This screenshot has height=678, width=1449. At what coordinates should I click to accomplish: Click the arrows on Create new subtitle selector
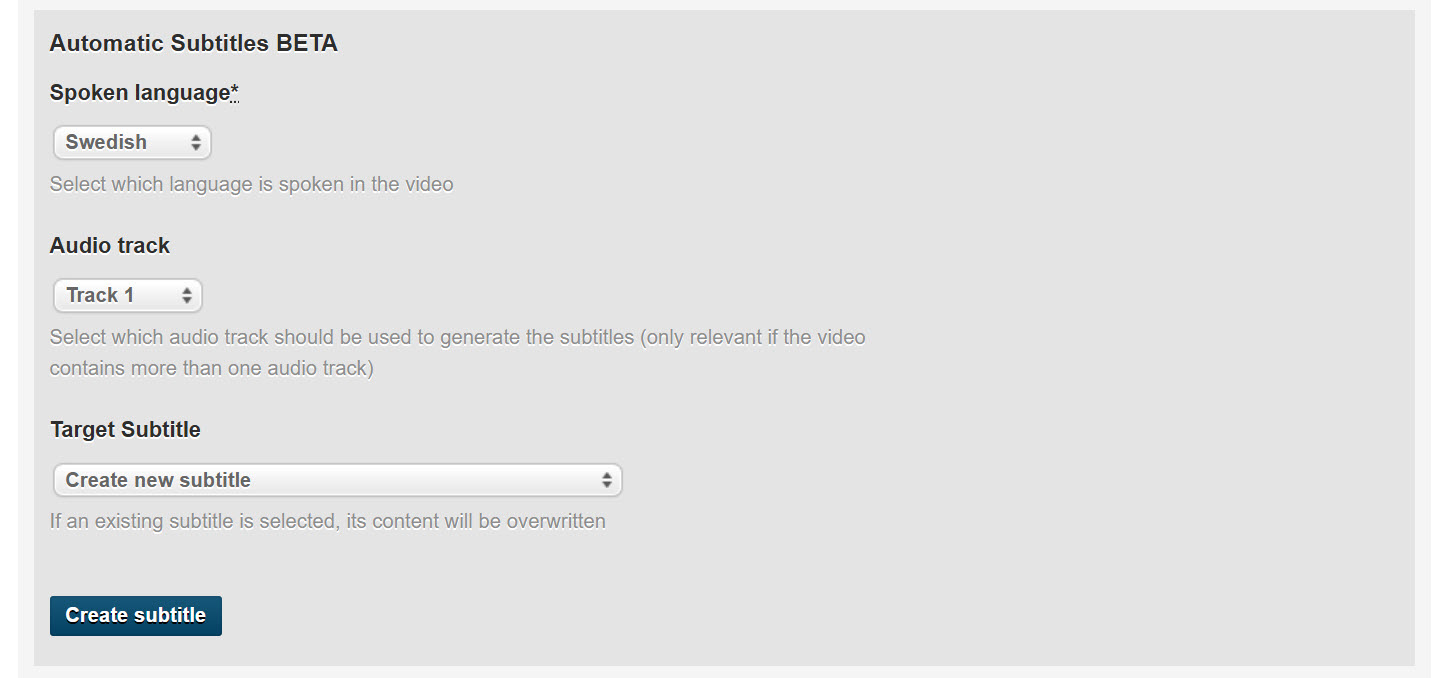(x=606, y=480)
